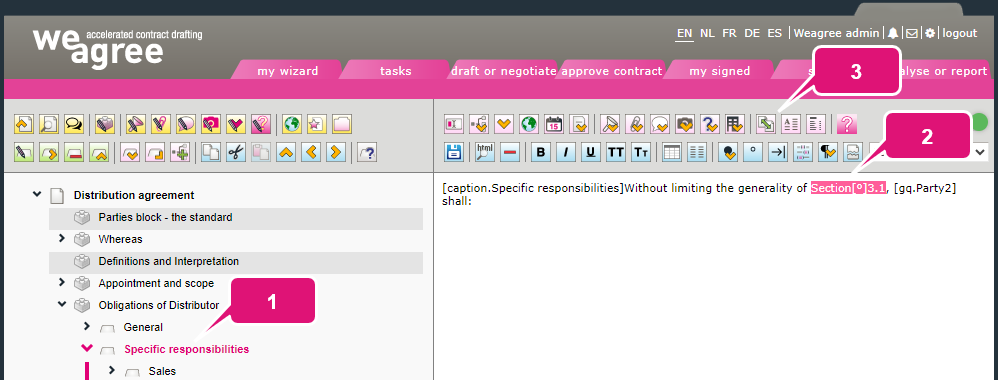This screenshot has width=998, height=380.
Task: Click the speech bubbles comments icon in the left toolbar
Action: 74,123
